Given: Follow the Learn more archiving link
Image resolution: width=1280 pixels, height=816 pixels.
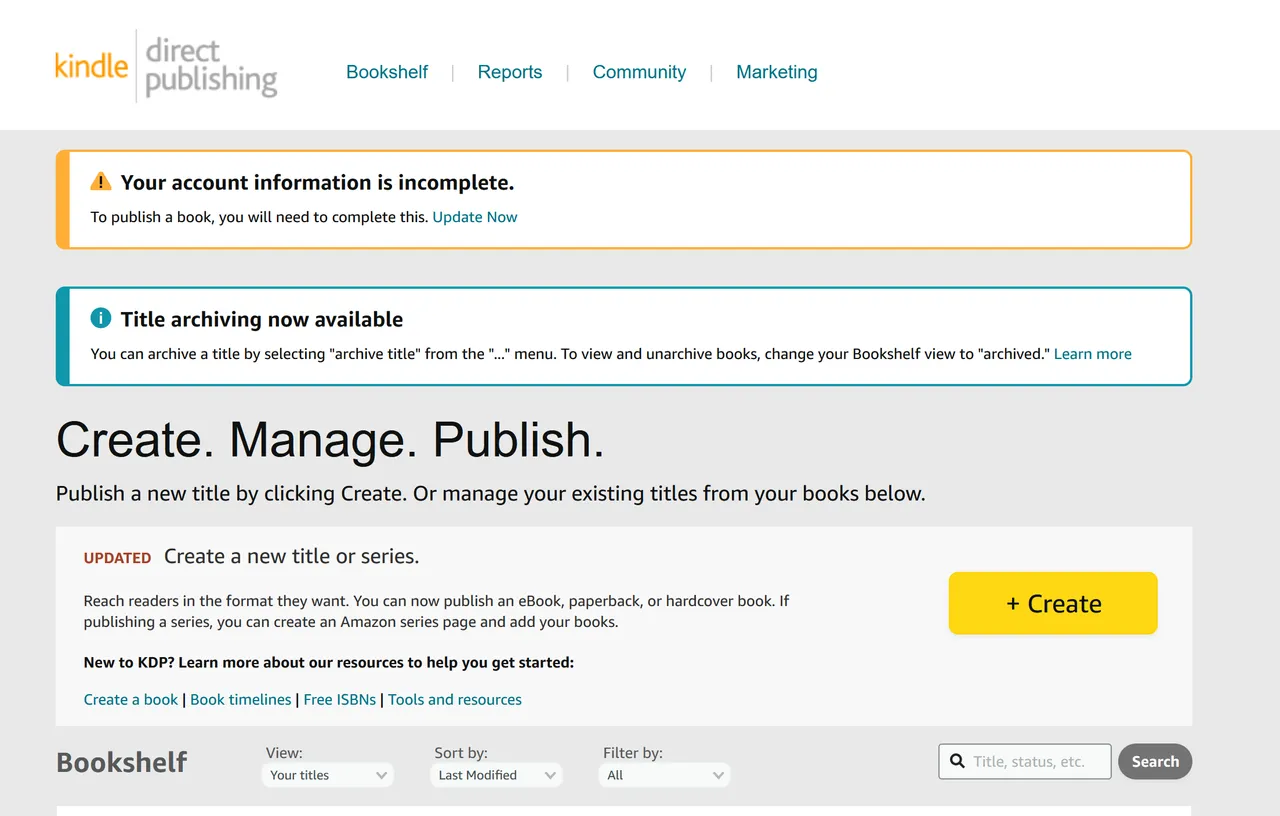Looking at the screenshot, I should [1093, 354].
